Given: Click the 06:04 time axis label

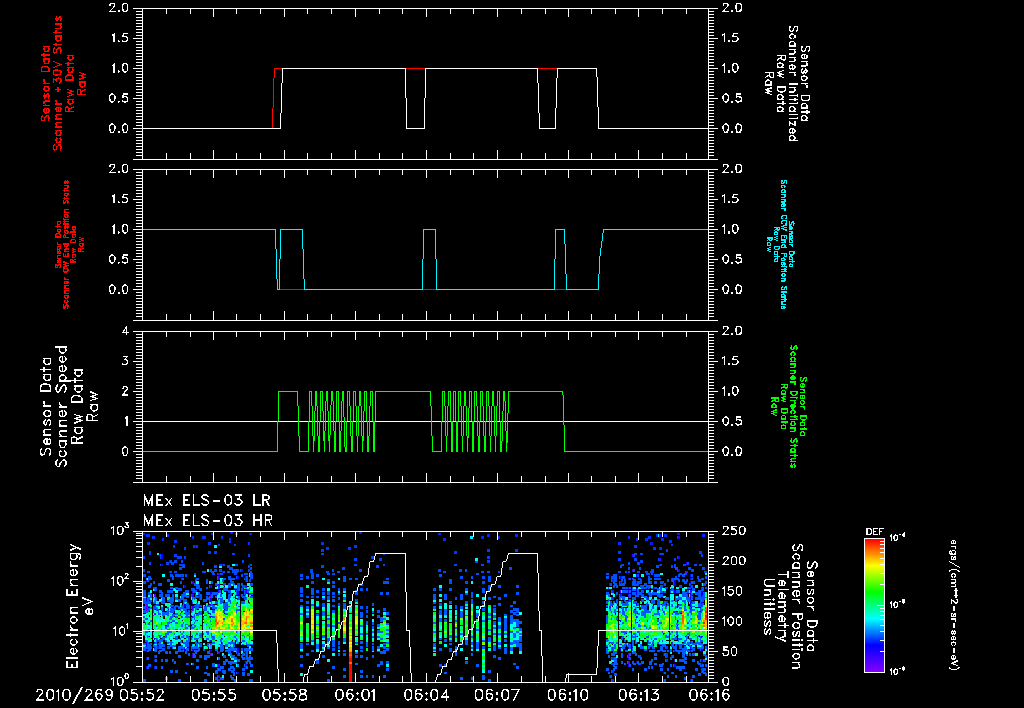Looking at the screenshot, I should coord(426,695).
